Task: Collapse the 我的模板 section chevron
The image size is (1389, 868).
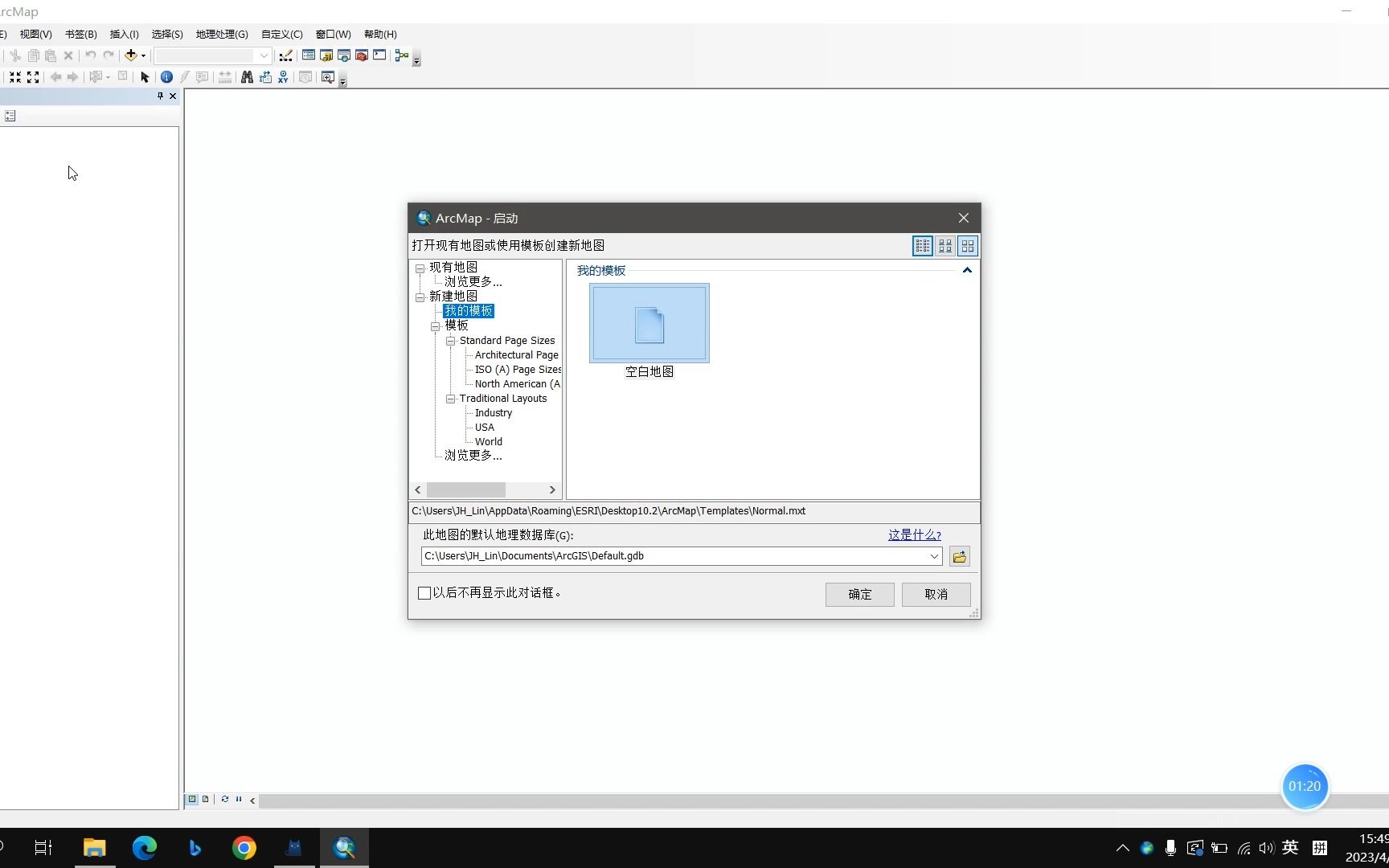Action: pos(967,271)
